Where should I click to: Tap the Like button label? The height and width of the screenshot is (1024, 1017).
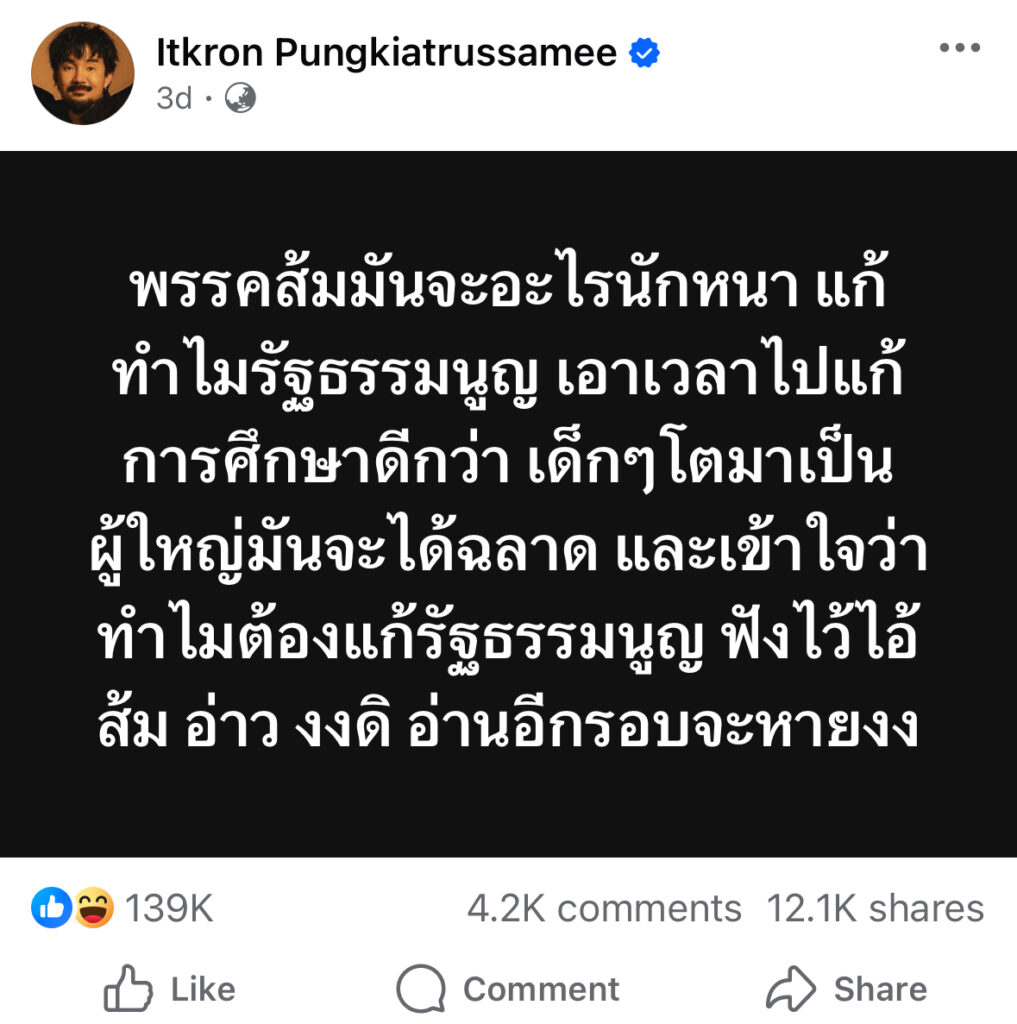coord(203,989)
